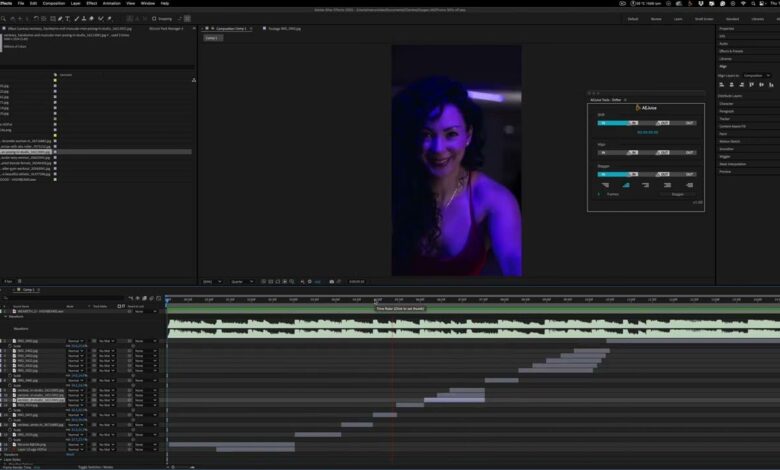Click the Reset link next to Transform
Image resolution: width=780 pixels, height=470 pixels.
[x=70, y=455]
